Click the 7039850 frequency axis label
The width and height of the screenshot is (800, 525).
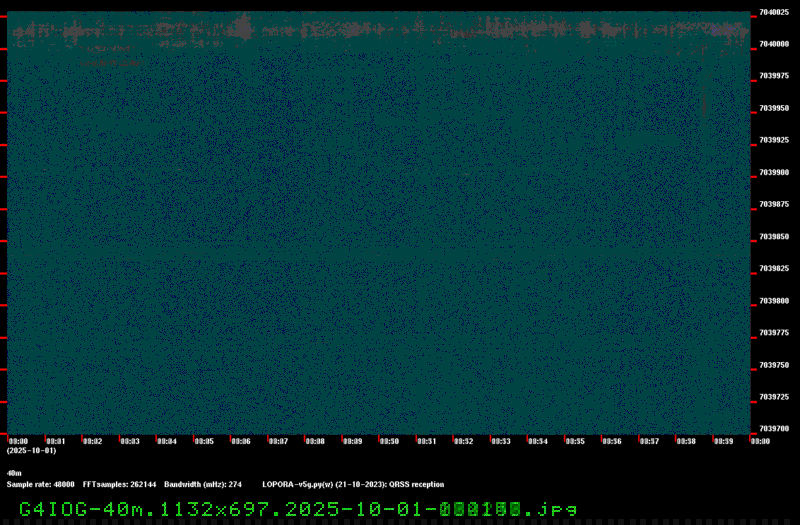pos(773,237)
